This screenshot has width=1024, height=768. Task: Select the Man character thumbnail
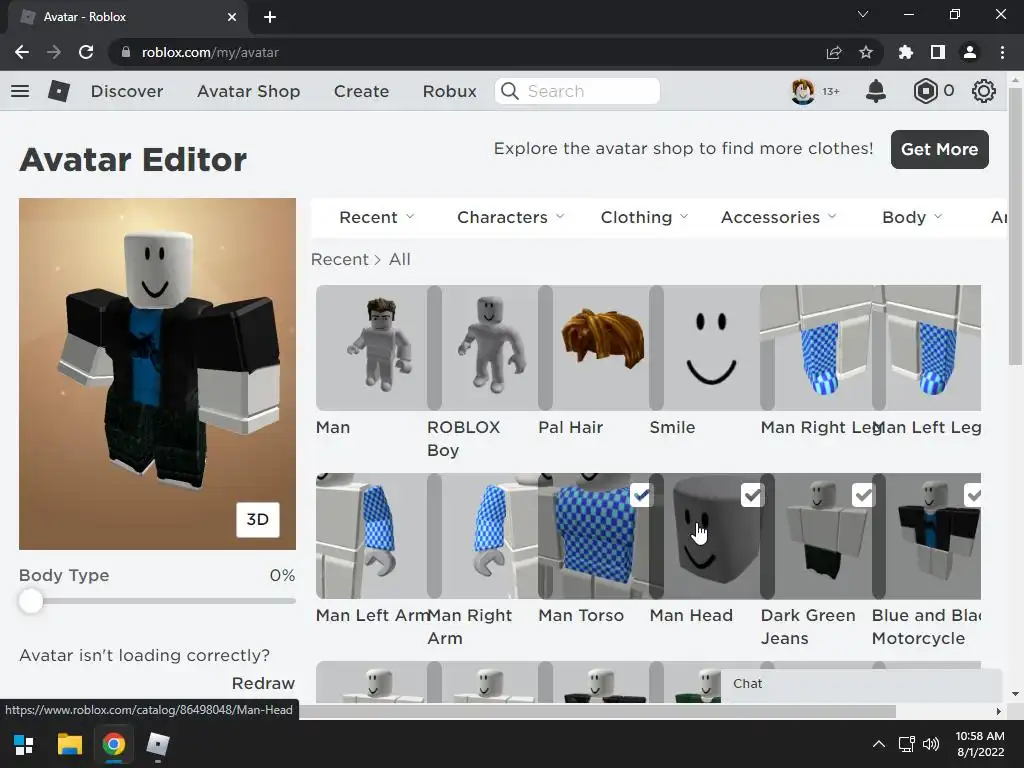click(x=372, y=347)
